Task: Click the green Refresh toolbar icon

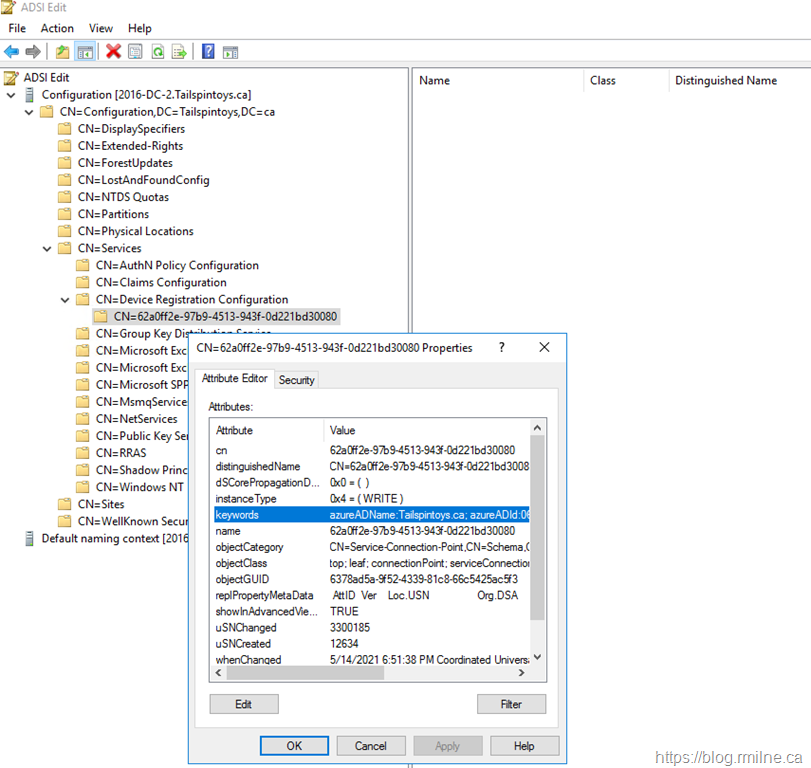Action: [158, 52]
